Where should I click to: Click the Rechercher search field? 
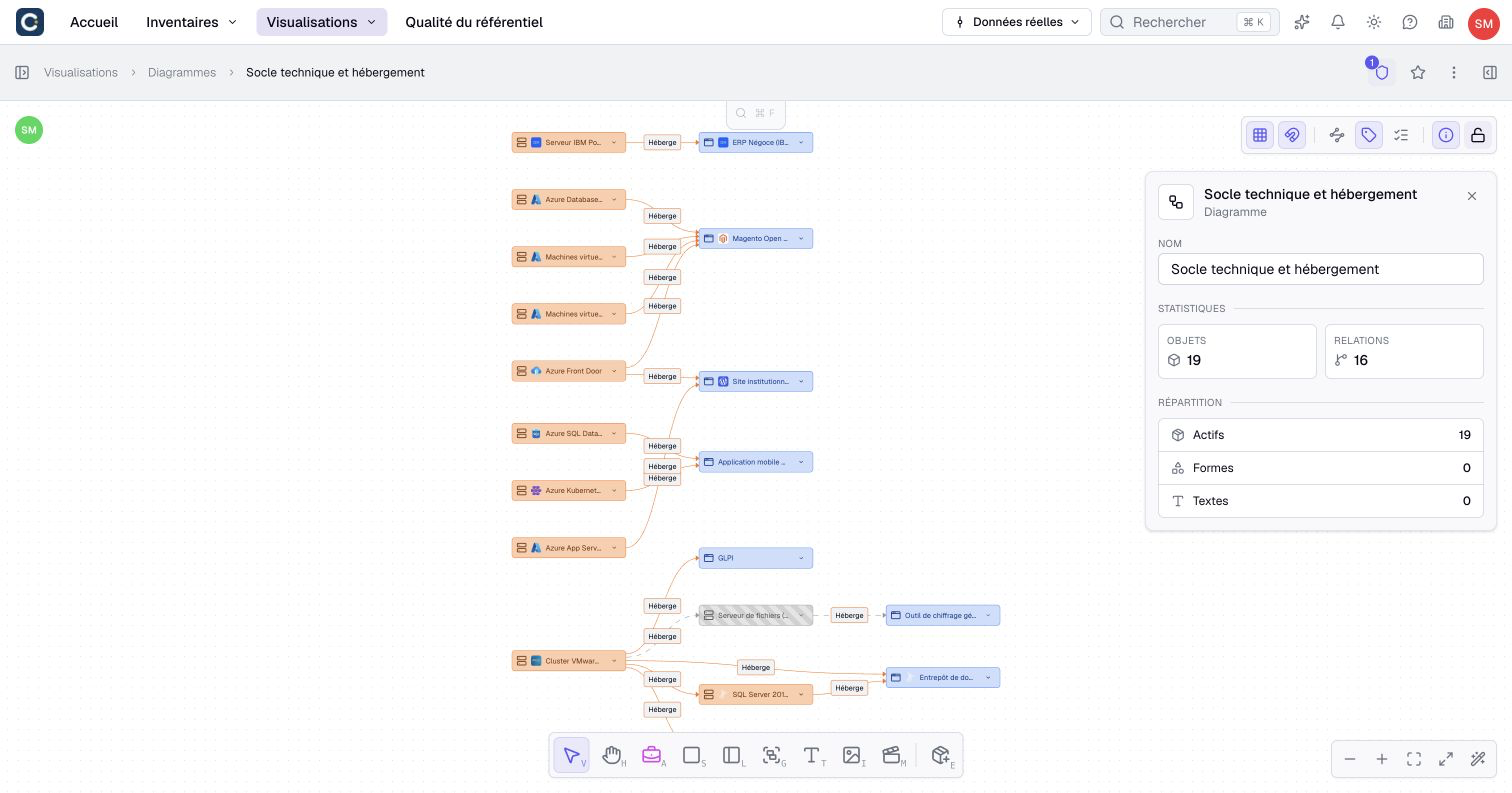[1189, 22]
